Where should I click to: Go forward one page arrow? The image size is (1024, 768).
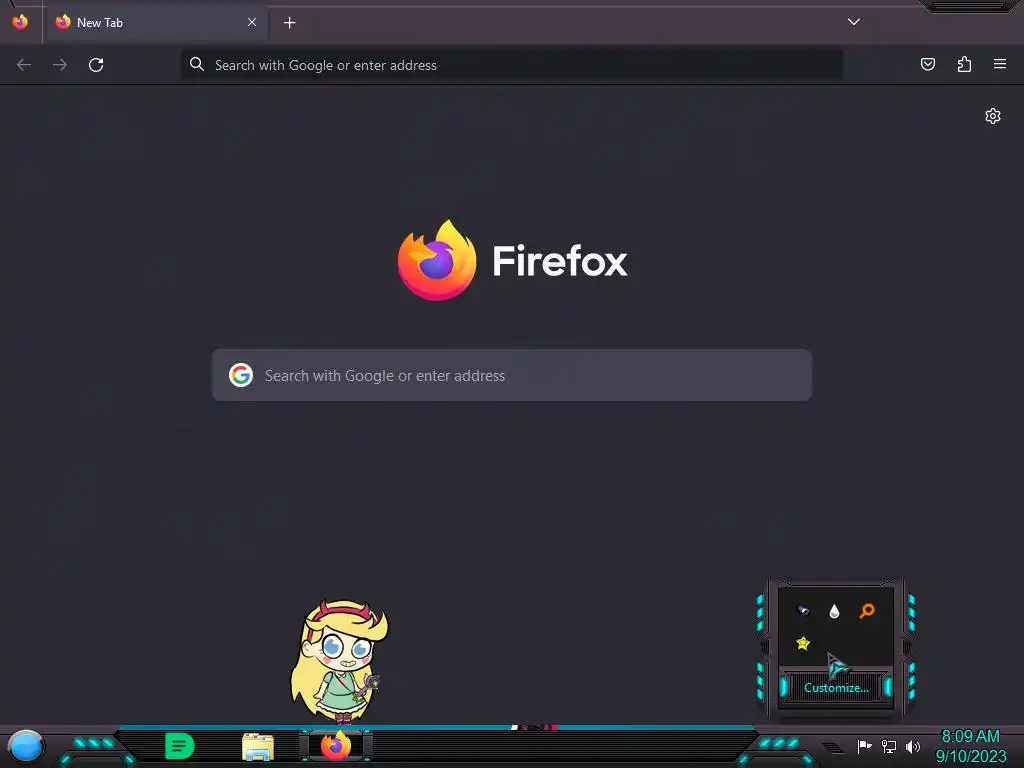60,65
